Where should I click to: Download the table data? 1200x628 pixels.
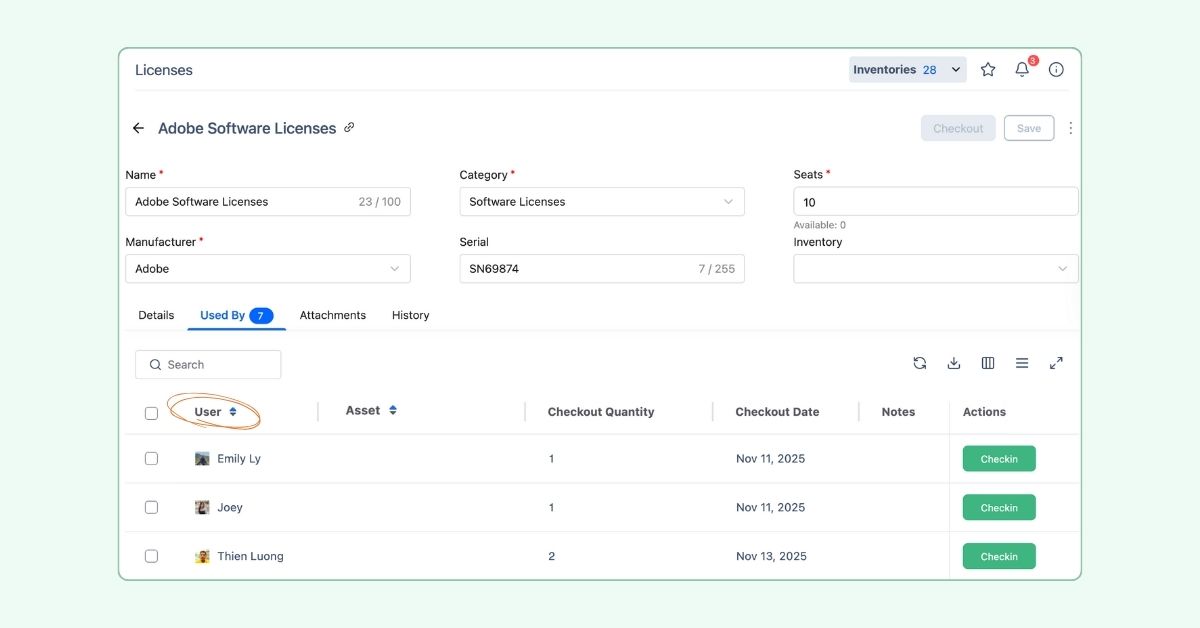click(x=954, y=364)
